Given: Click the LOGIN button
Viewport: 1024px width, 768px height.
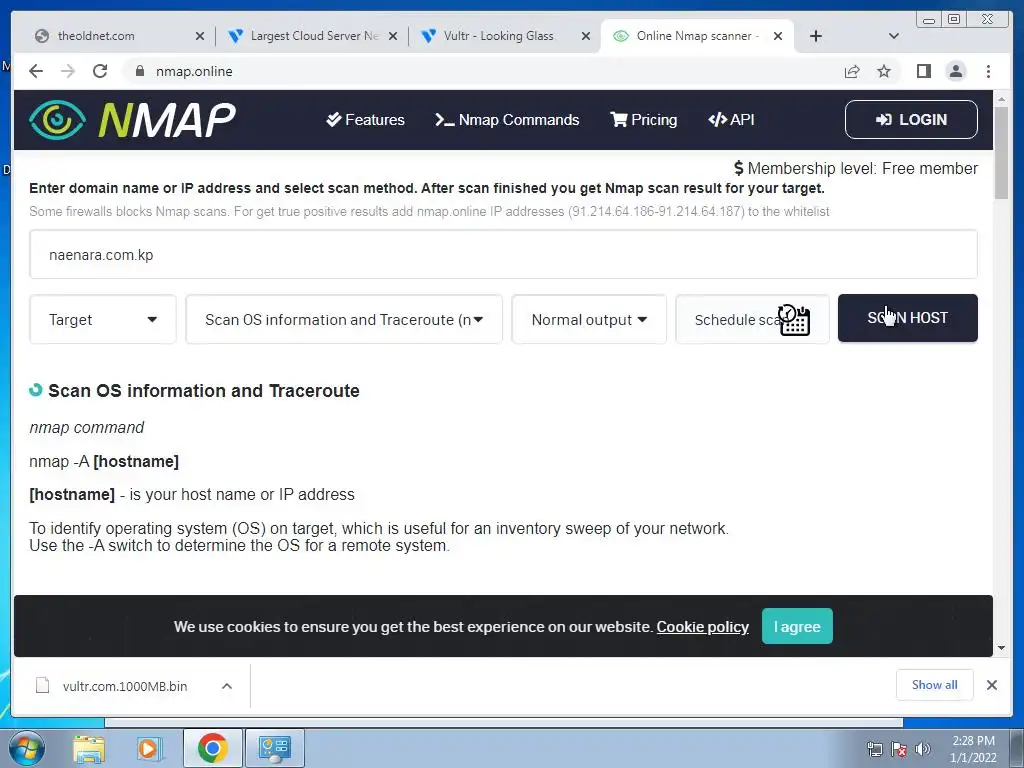Looking at the screenshot, I should (x=911, y=120).
